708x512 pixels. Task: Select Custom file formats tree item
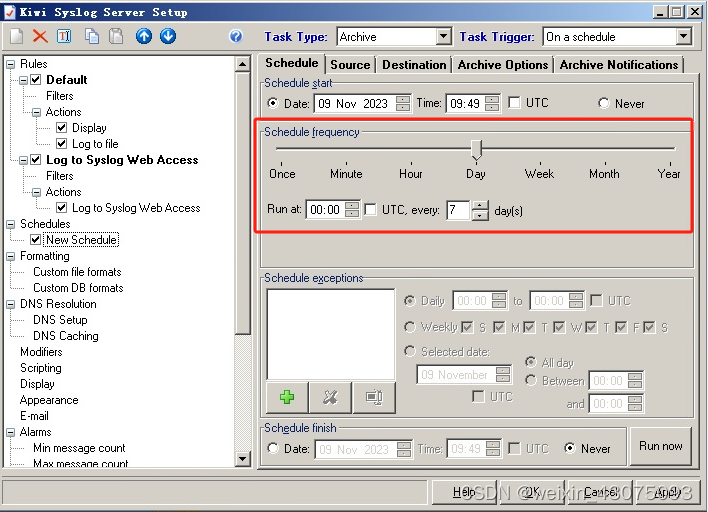pyautogui.click(x=77, y=272)
